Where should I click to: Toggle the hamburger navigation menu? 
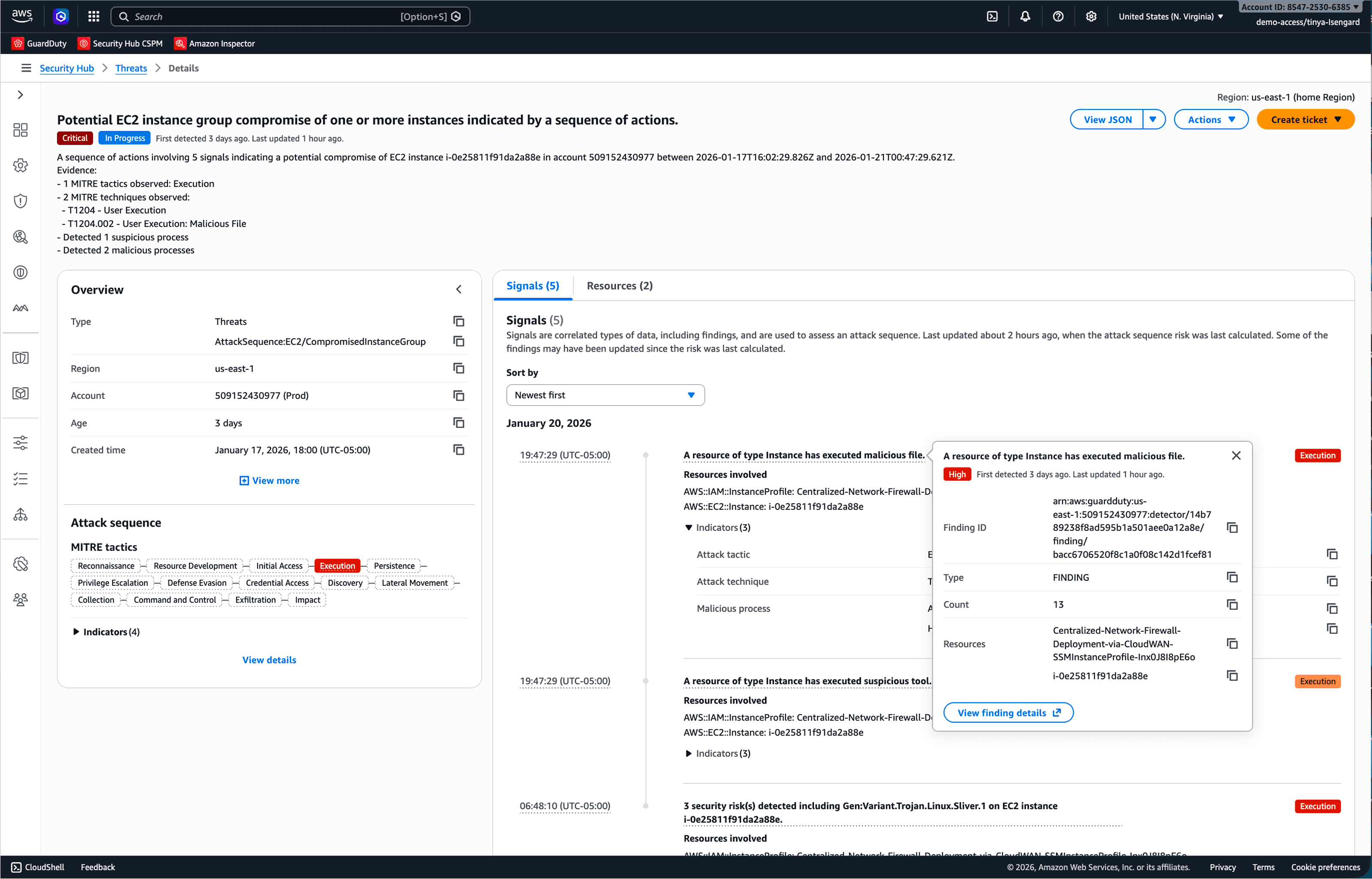[26, 68]
